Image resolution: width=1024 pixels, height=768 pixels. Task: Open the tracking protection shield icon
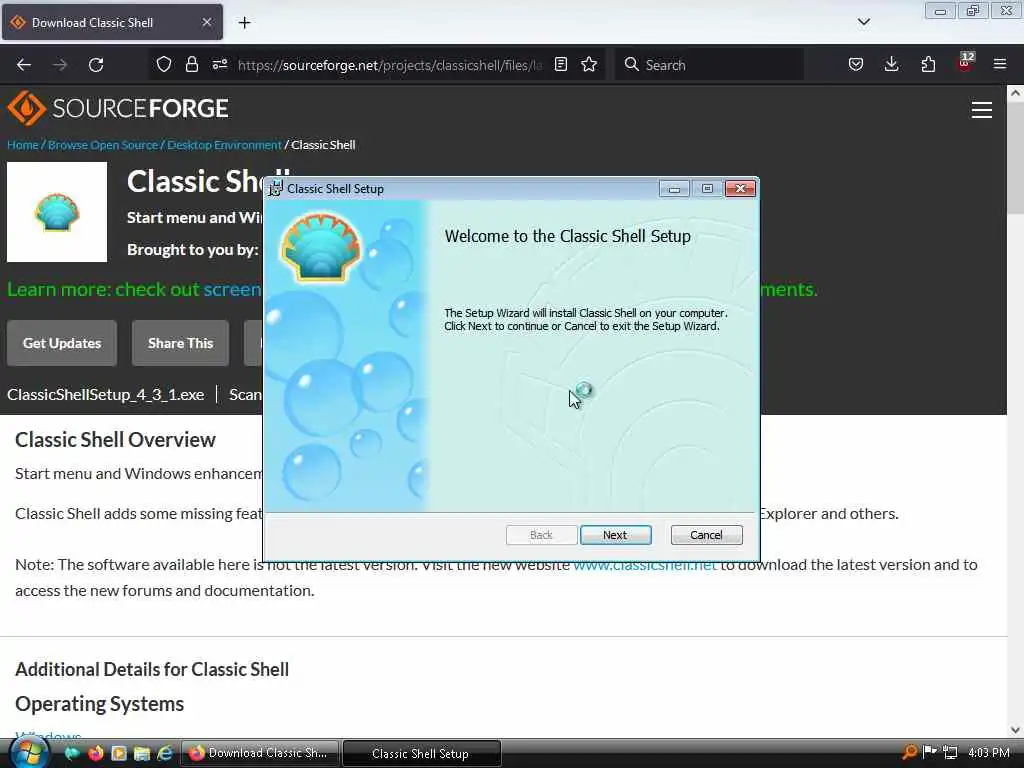click(x=164, y=64)
